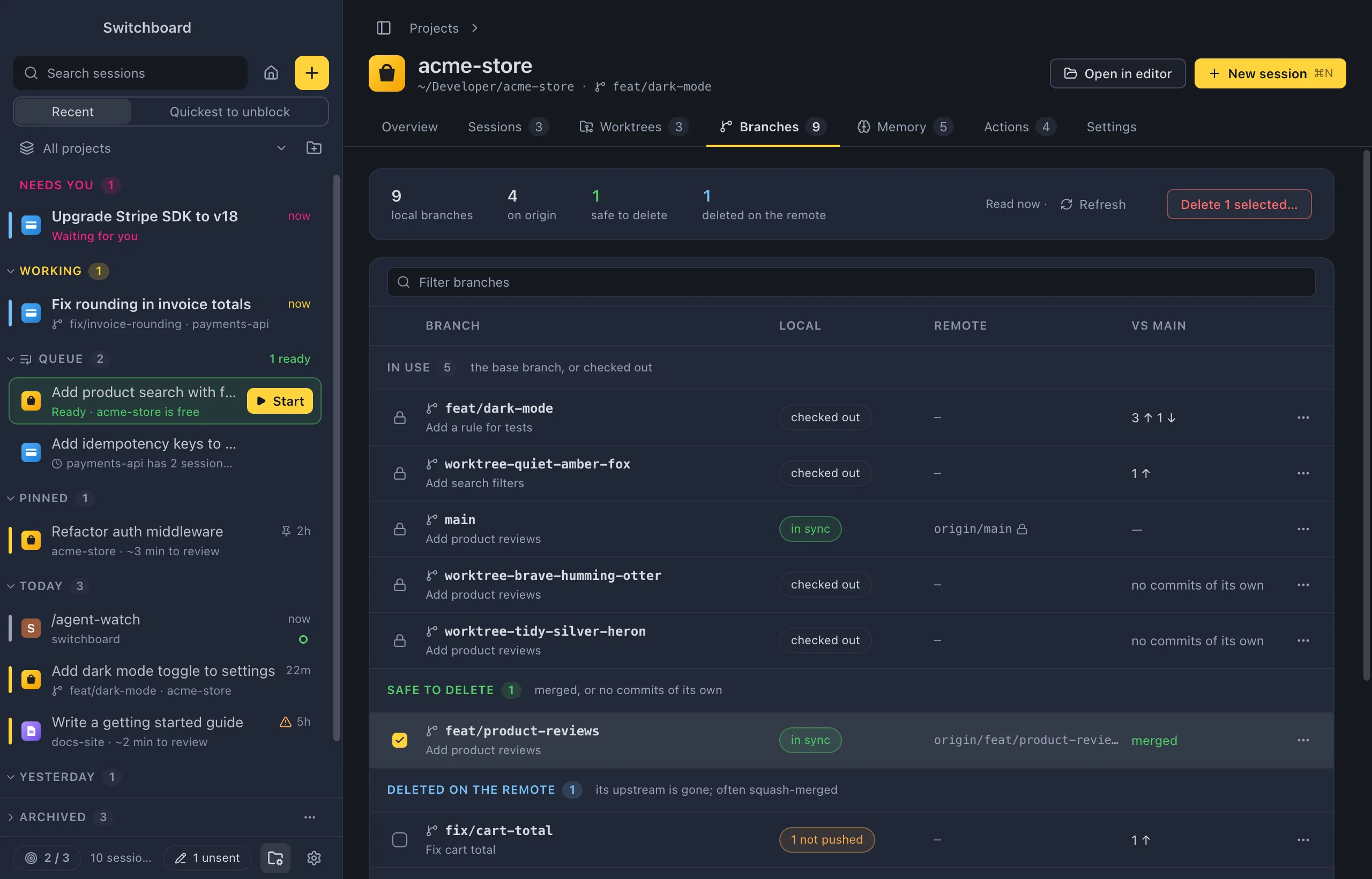Click the Archived section ellipsis menu
Screen dimensions: 1372x879
tap(309, 817)
